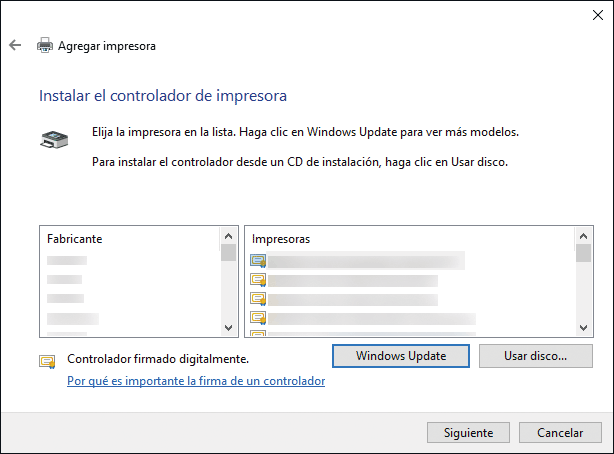Click Siguiente to continue
The width and height of the screenshot is (614, 454).
(461, 433)
